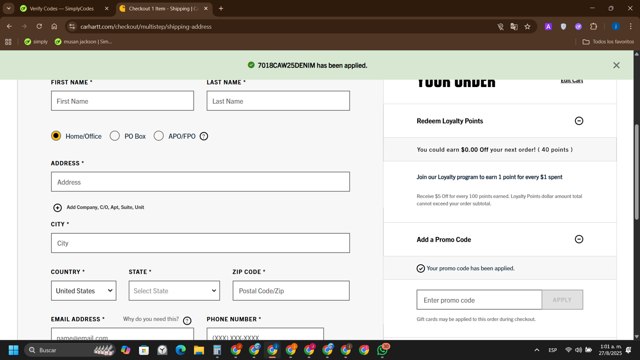The height and width of the screenshot is (360, 640).
Task: Open the tab search dropdown arrow
Action: click(x=9, y=8)
